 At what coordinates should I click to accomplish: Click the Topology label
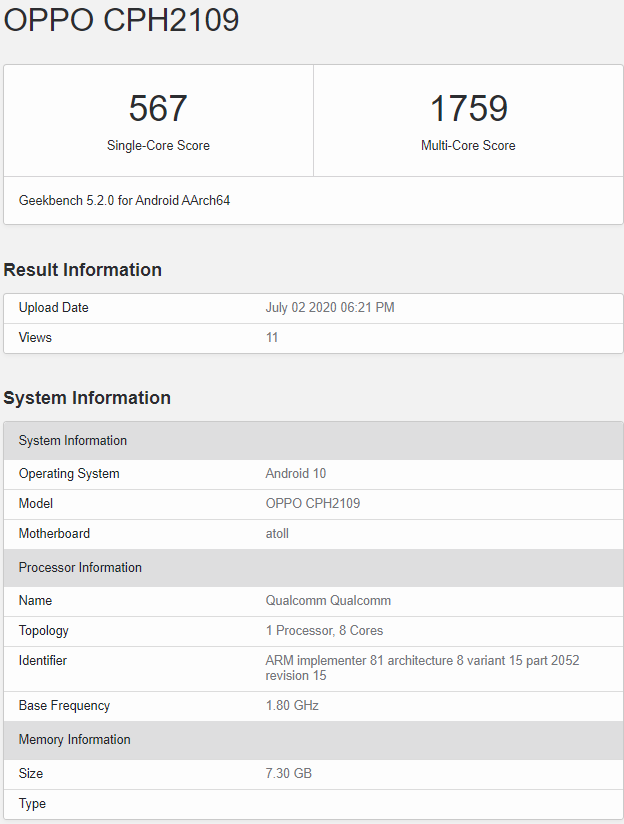[x=44, y=631]
